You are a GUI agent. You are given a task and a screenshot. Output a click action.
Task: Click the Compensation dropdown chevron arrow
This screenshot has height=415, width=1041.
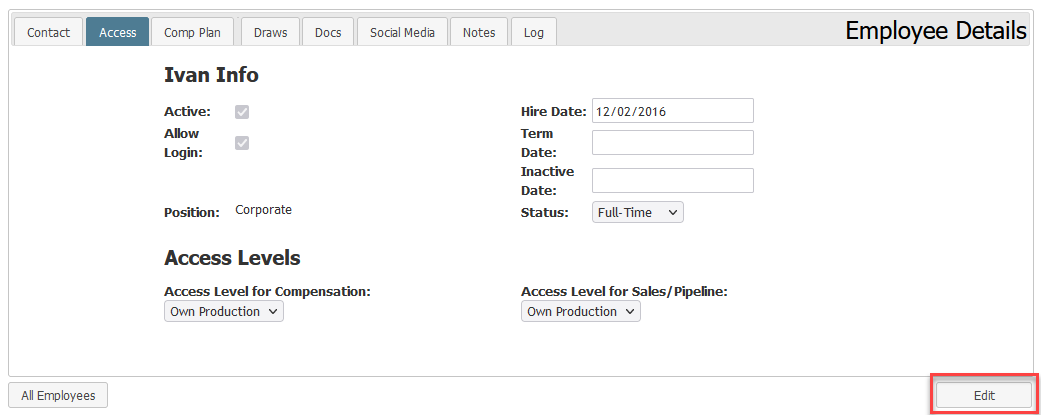click(272, 311)
